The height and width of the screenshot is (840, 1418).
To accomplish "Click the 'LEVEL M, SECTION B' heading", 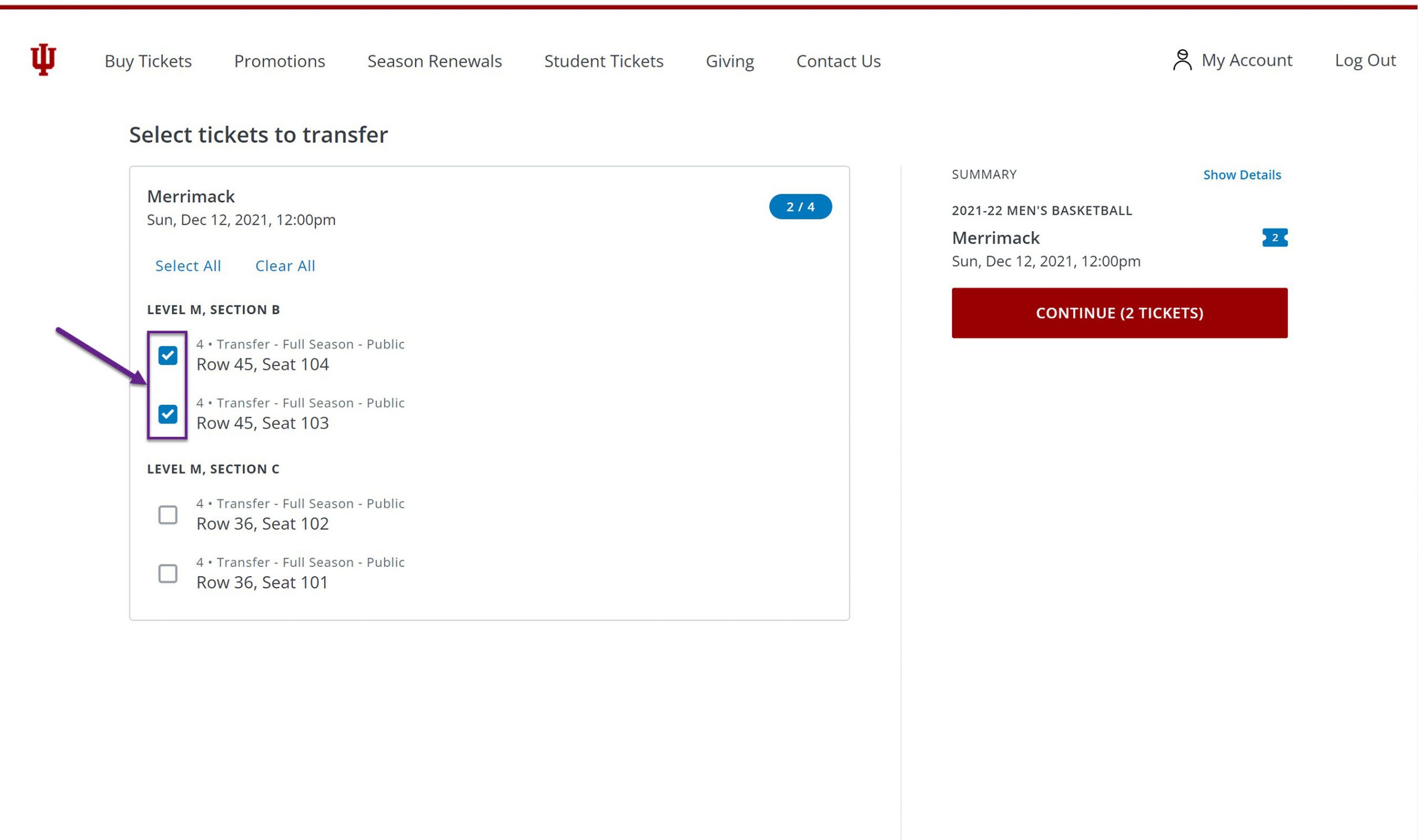I will (x=213, y=310).
